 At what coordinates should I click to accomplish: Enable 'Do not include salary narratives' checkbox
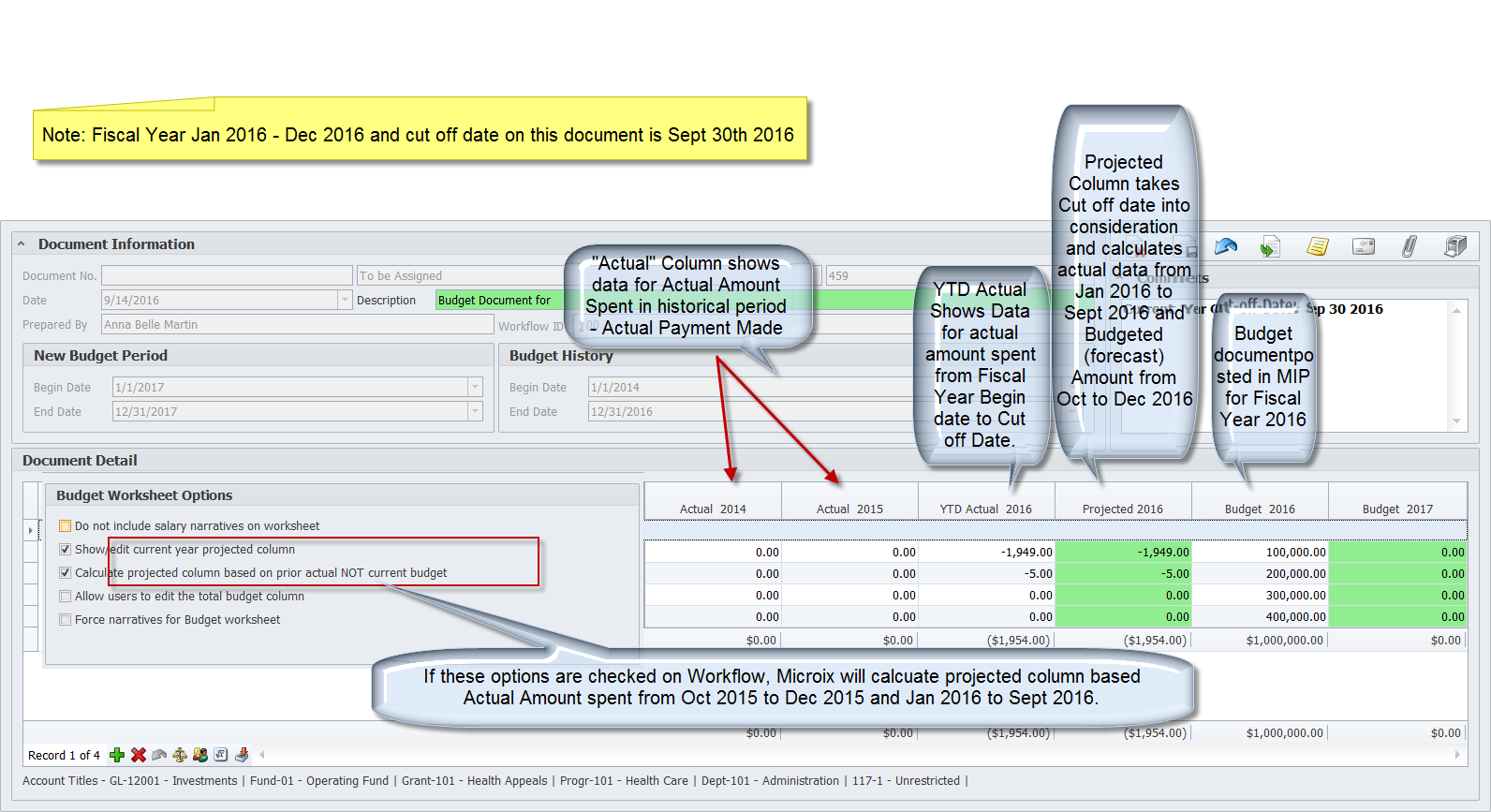tap(66, 526)
